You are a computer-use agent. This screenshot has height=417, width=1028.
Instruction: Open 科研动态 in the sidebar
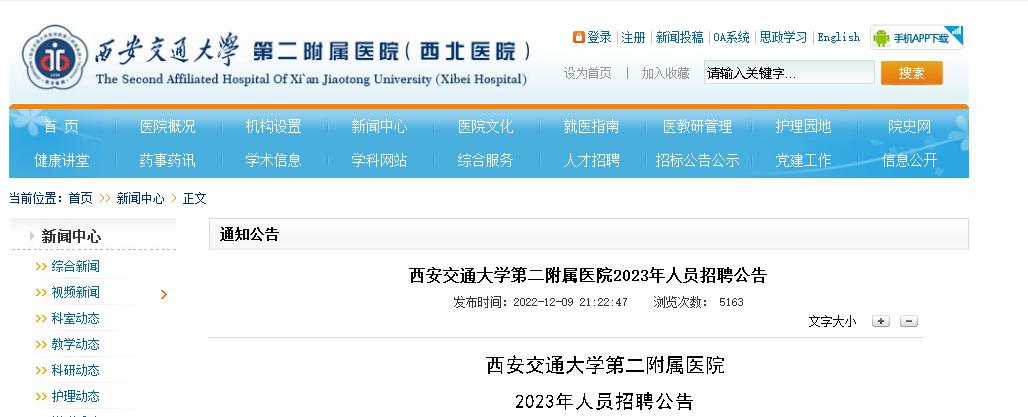point(75,370)
